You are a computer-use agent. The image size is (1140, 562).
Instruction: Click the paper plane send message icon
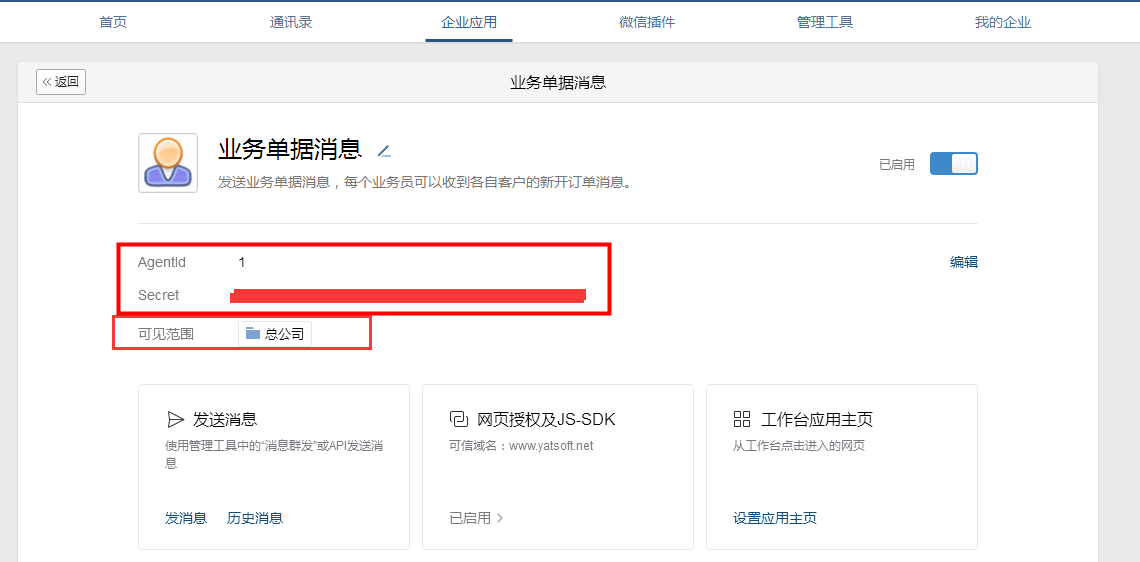[175, 419]
